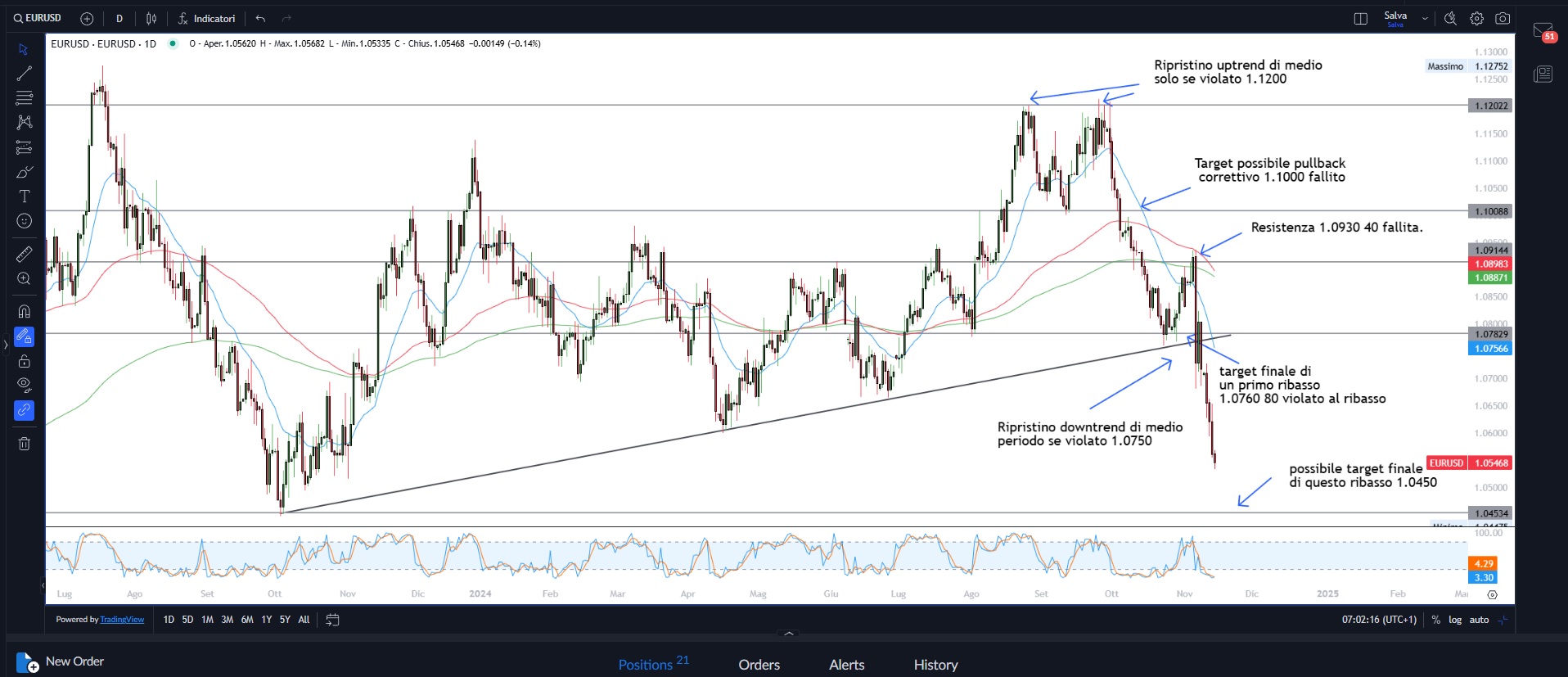Collapse the indicator pane arrow
The height and width of the screenshot is (677, 1568).
43,585
